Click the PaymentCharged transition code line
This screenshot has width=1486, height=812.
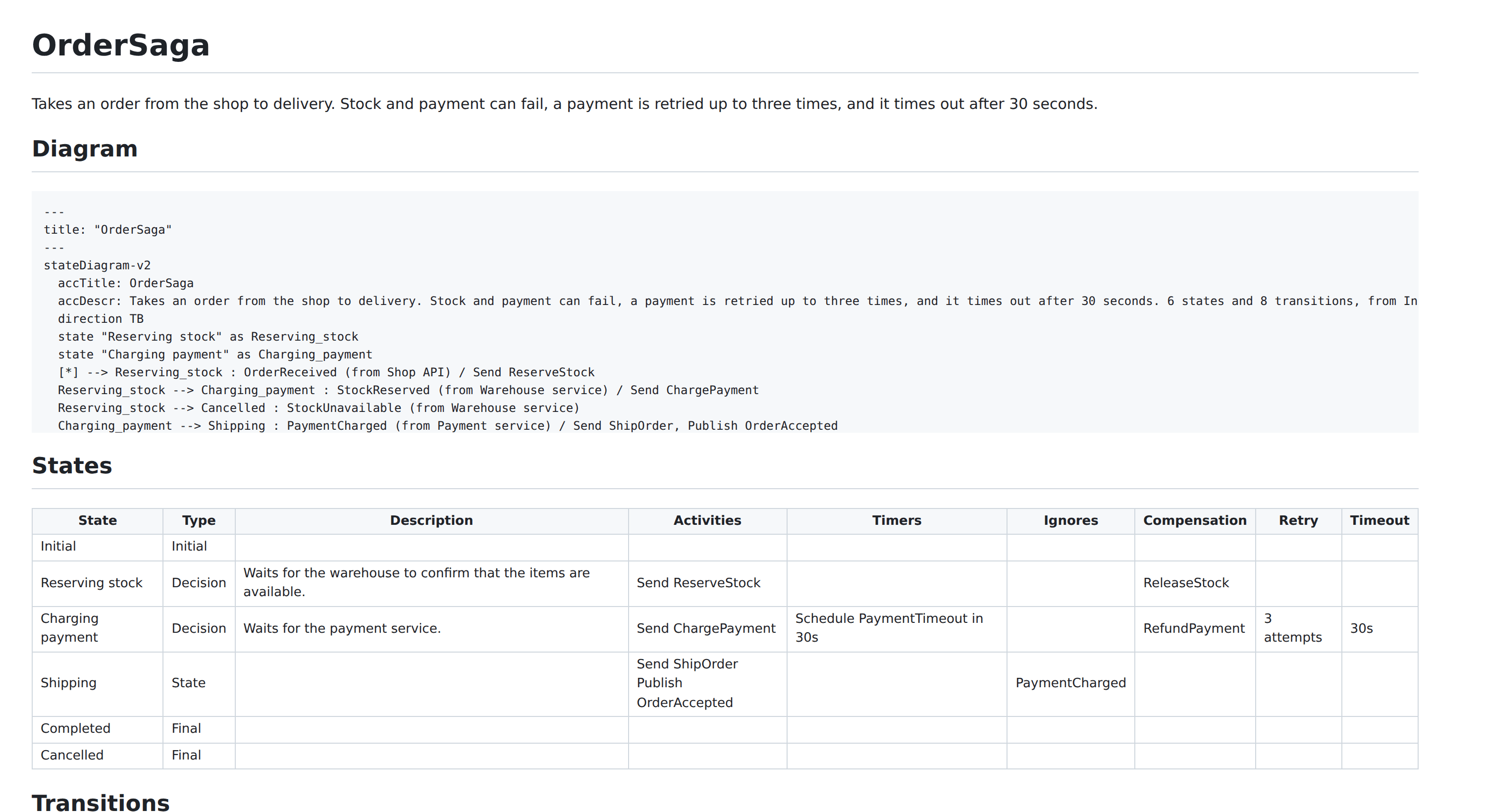point(448,426)
